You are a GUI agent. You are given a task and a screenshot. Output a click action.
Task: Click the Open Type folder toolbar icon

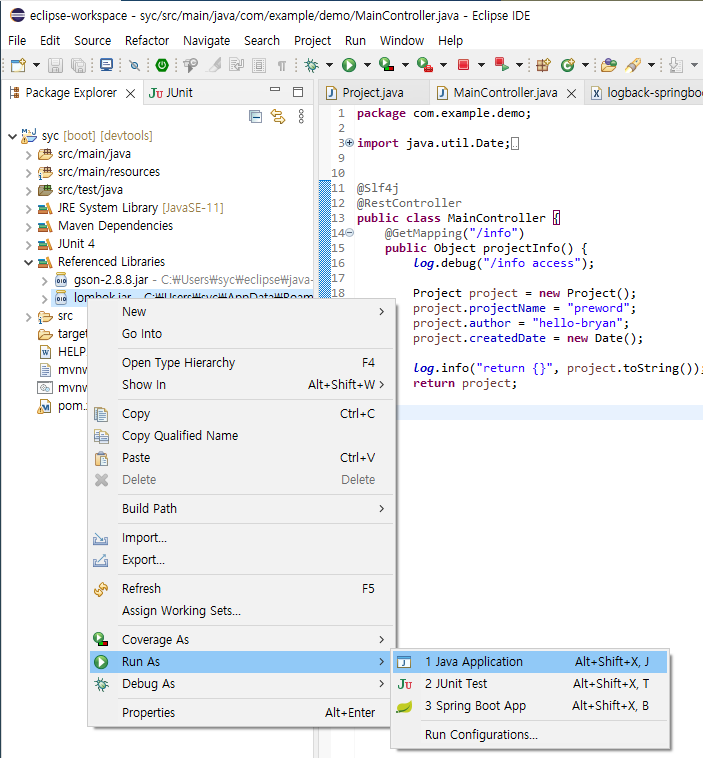click(x=609, y=65)
